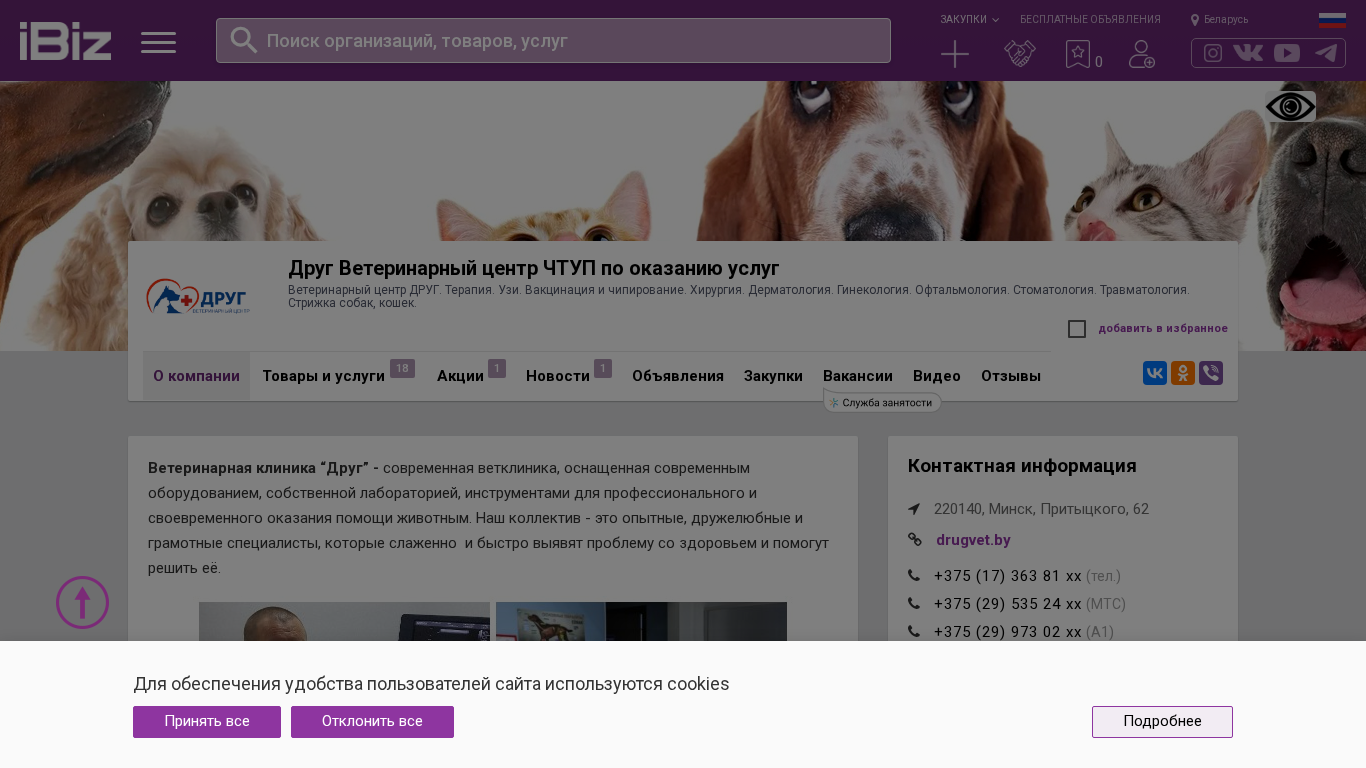This screenshot has width=1366, height=768.
Task: Open the hamburger main menu
Action: [158, 42]
